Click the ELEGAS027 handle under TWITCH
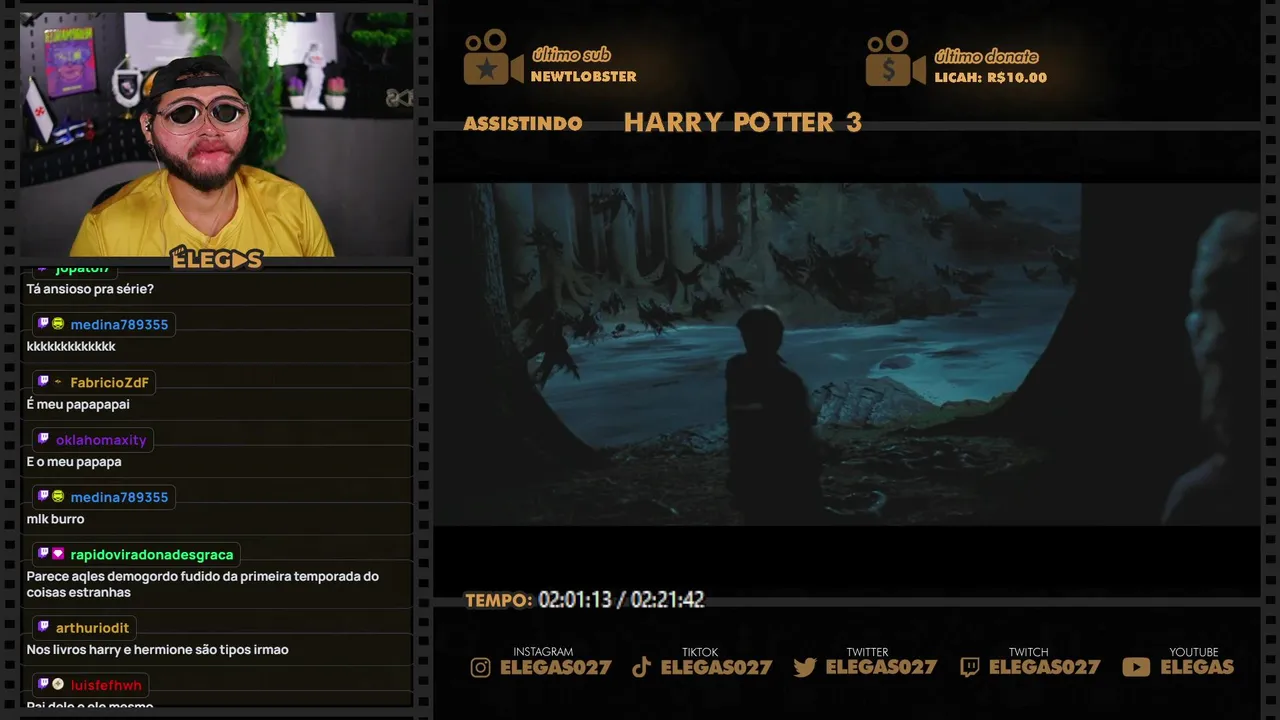 (1044, 667)
